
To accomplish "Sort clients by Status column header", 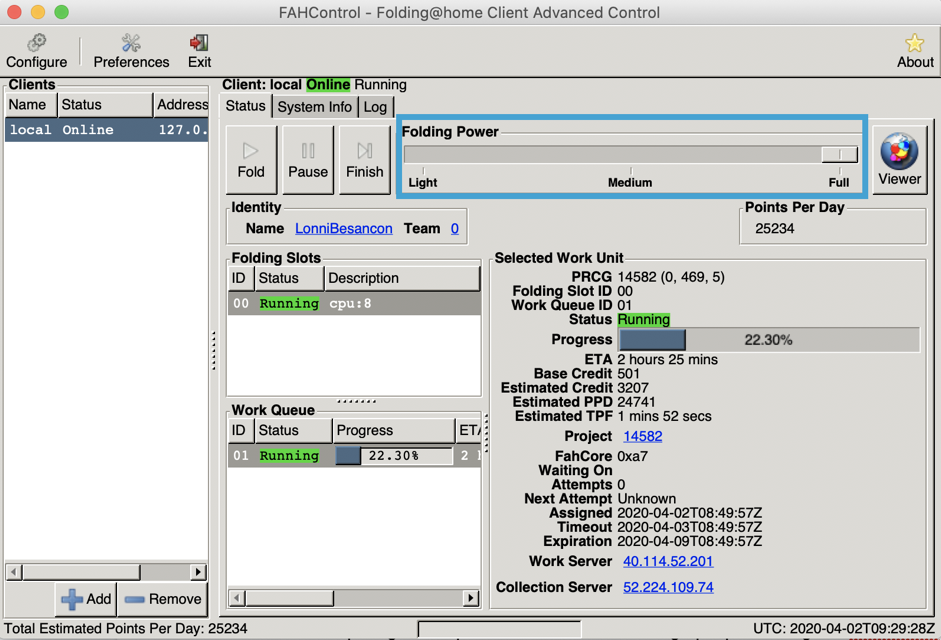I will click(x=105, y=105).
